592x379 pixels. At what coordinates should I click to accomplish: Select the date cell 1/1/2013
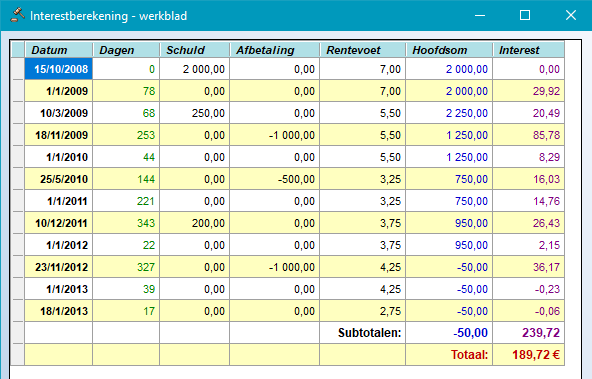point(59,289)
